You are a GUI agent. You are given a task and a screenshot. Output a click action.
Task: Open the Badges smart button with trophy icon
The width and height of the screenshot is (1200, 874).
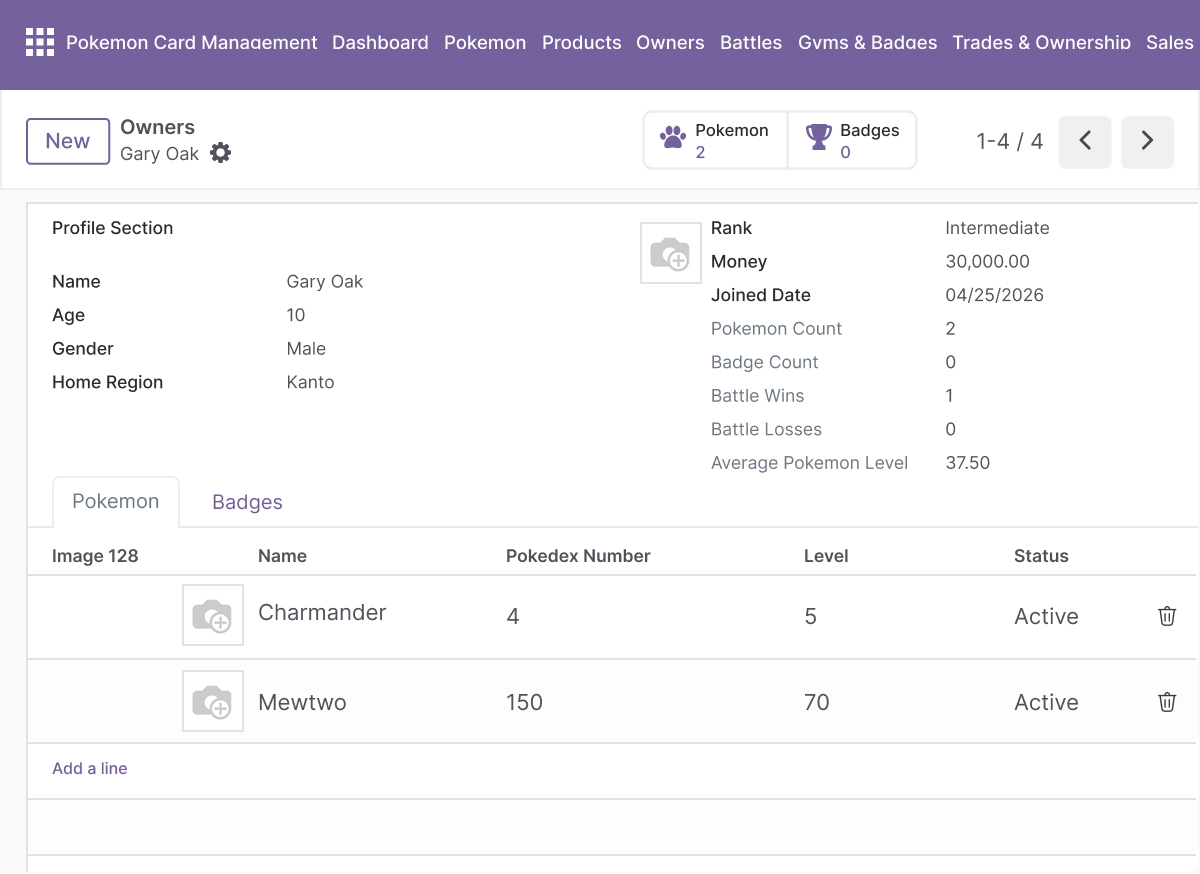[852, 140]
